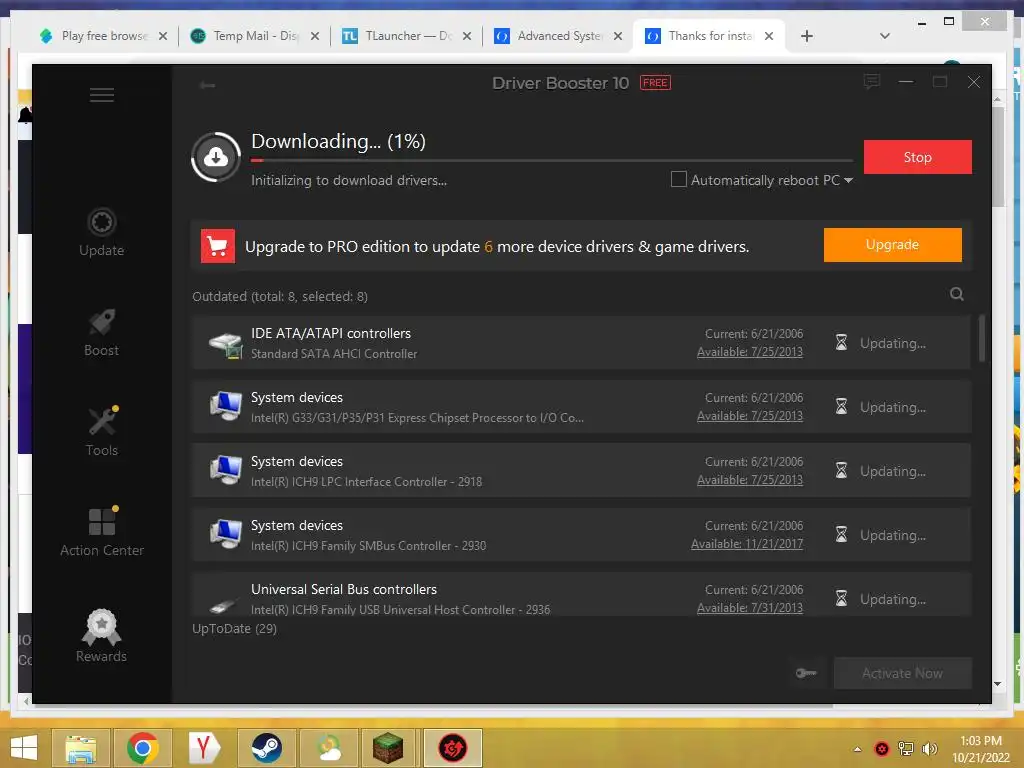Click browser vertical scrollbar down arrow
This screenshot has height=768, width=1024.
click(997, 684)
